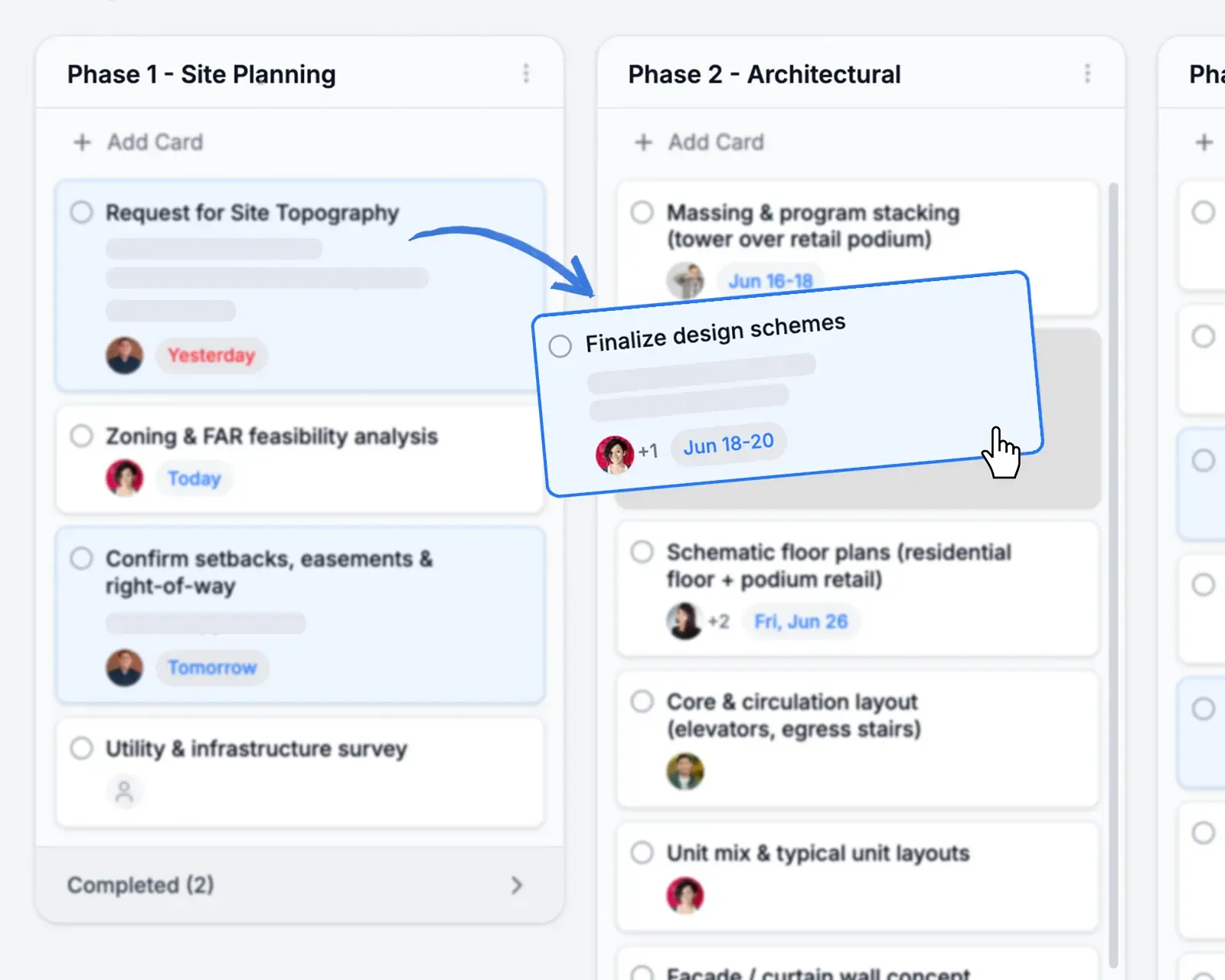Open Unit mix & typical unit layouts title
This screenshot has width=1225, height=980.
(x=818, y=853)
